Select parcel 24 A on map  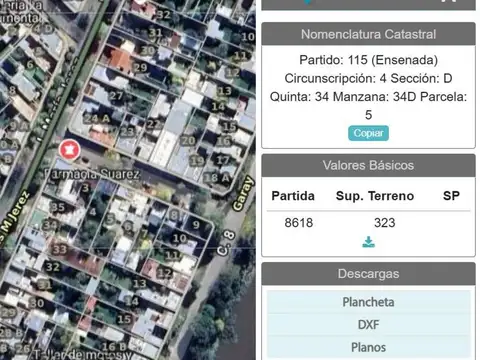(97, 119)
